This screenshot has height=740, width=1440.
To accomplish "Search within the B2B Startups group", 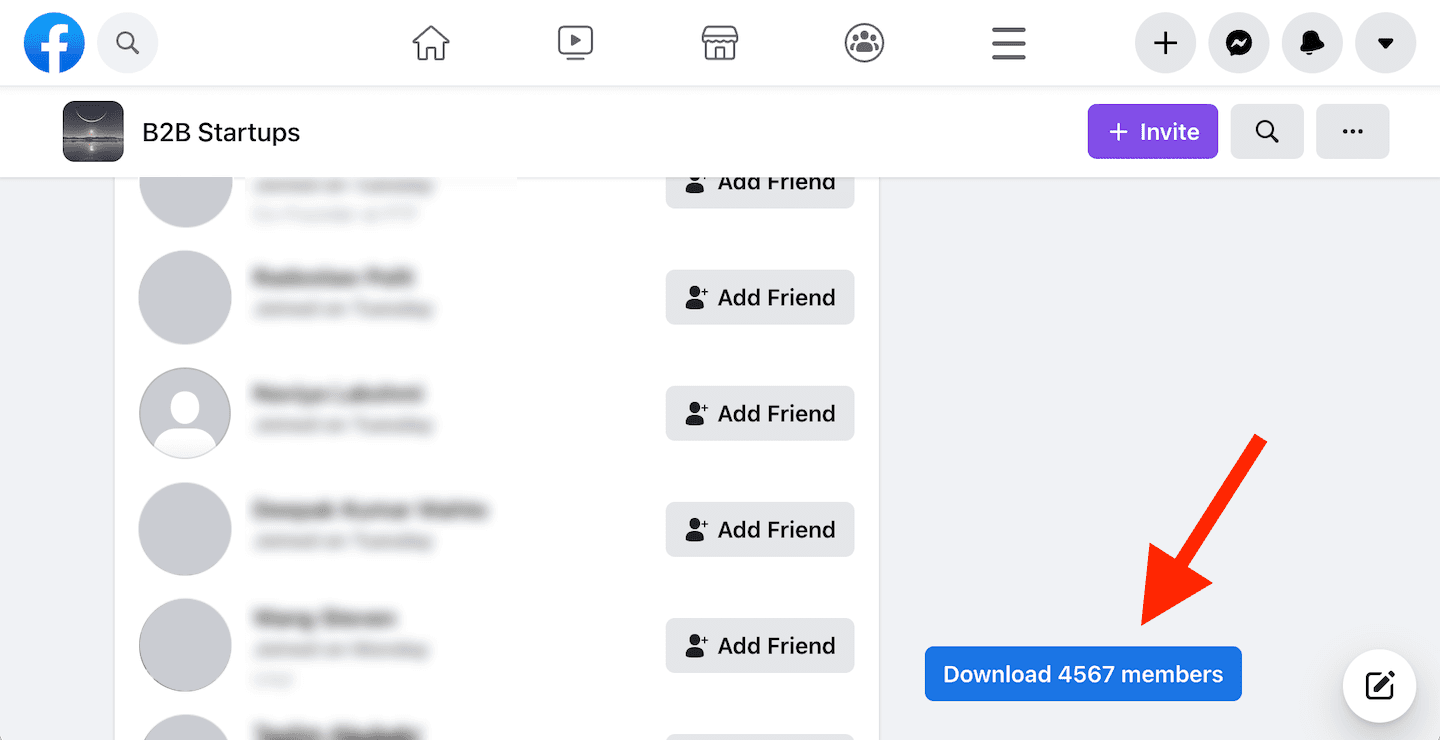I will [1267, 132].
